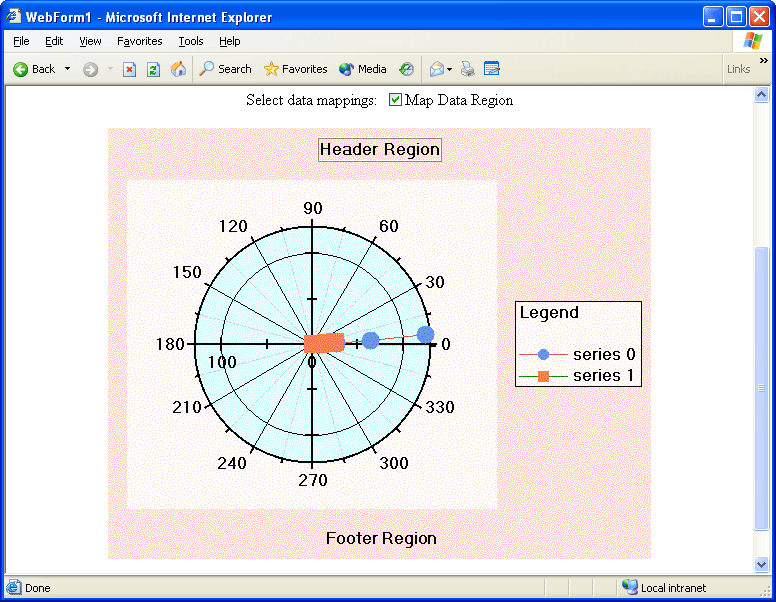Open the Favorites toolbar button
This screenshot has width=776, height=602.
point(295,69)
